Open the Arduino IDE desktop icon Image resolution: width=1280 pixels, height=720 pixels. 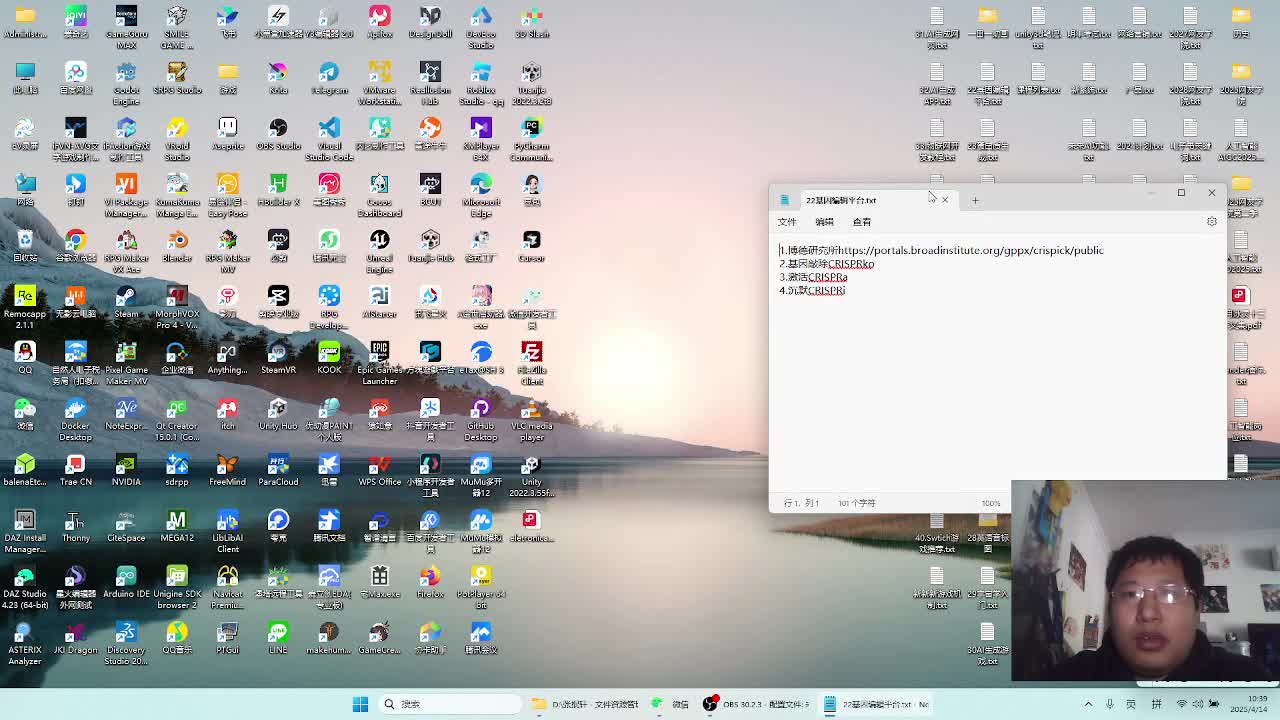pos(126,582)
